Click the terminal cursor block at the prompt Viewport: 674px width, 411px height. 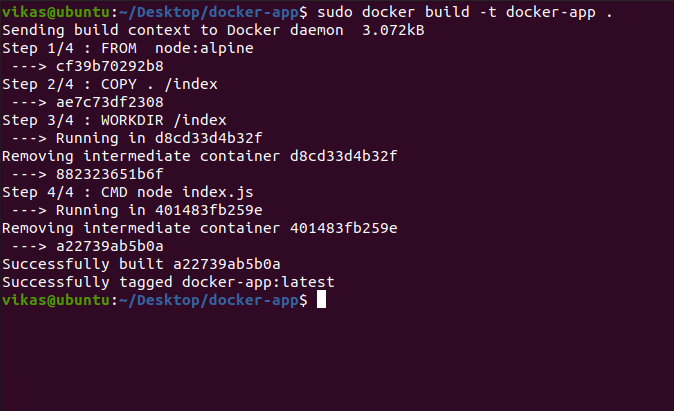pyautogui.click(x=321, y=300)
